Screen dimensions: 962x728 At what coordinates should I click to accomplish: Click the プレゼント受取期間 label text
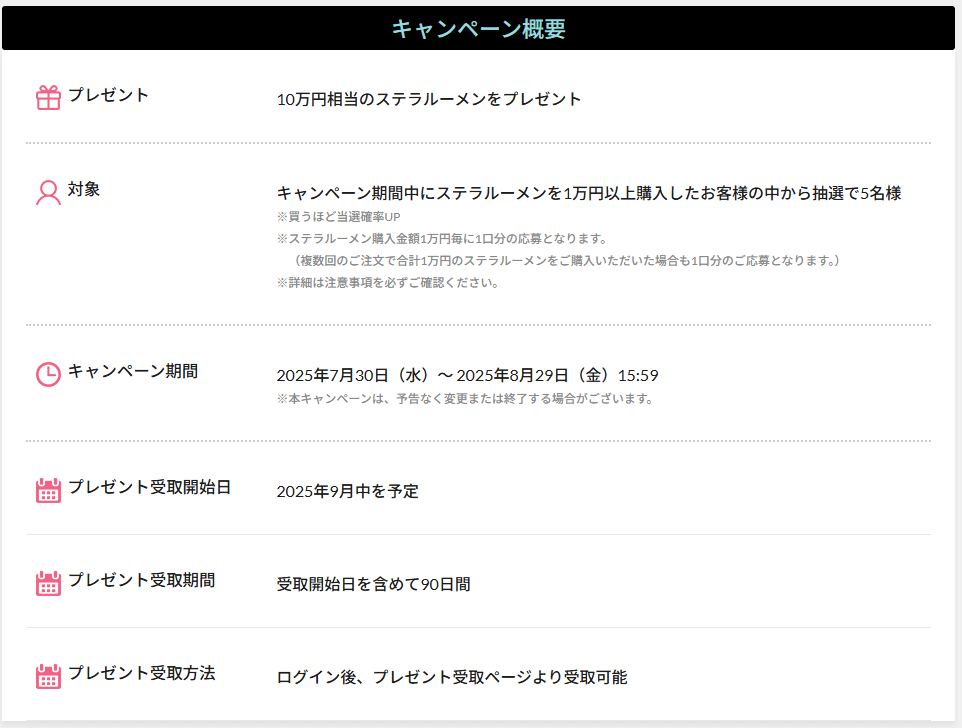(141, 581)
